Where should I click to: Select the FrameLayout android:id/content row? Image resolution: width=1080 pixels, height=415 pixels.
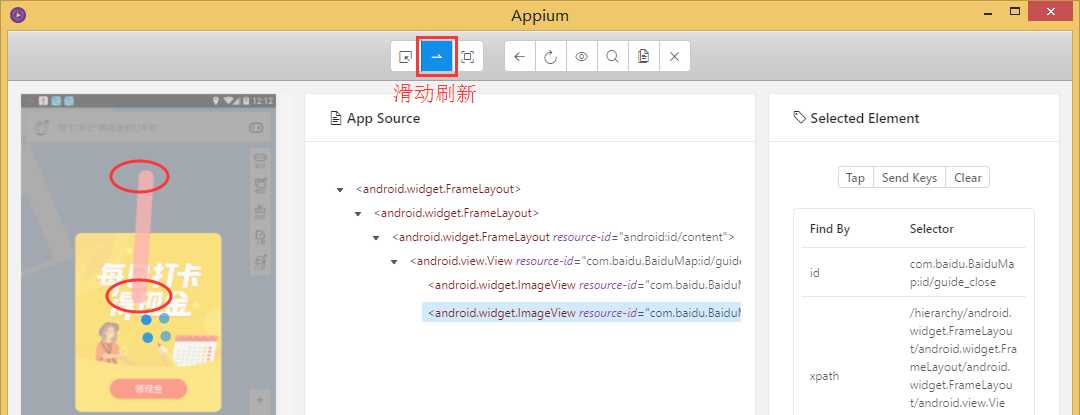pyautogui.click(x=563, y=237)
